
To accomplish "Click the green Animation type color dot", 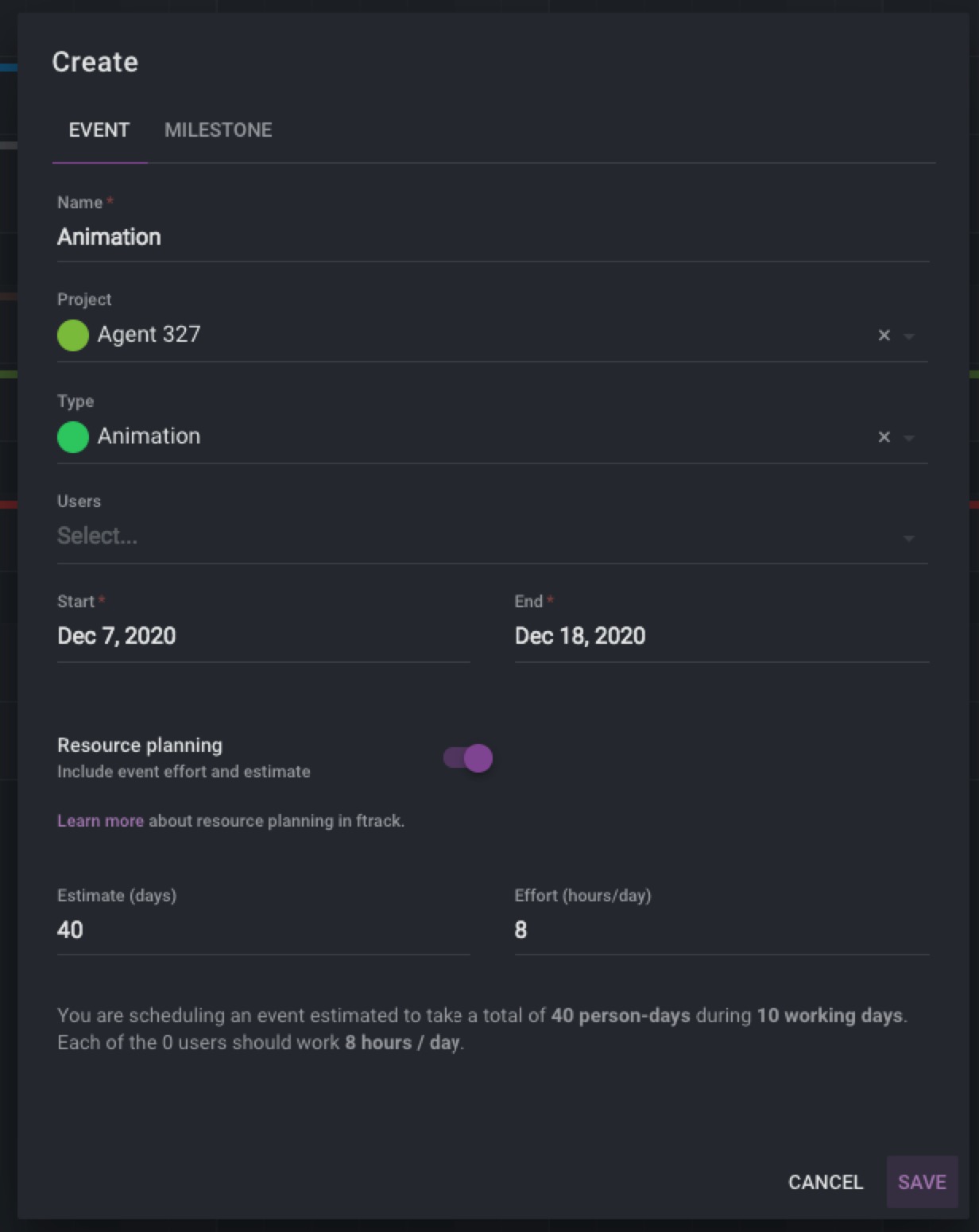I will [73, 437].
